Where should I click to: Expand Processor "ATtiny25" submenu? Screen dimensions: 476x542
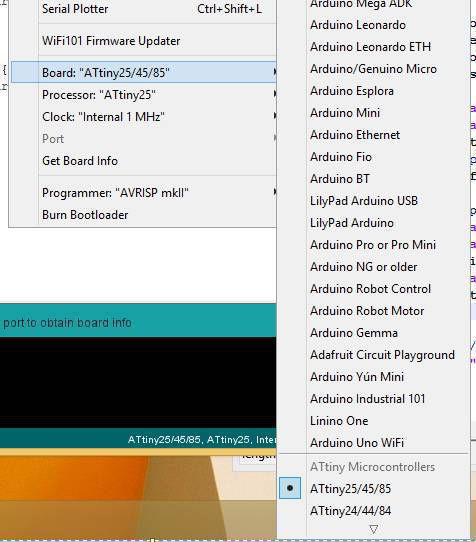(x=143, y=95)
